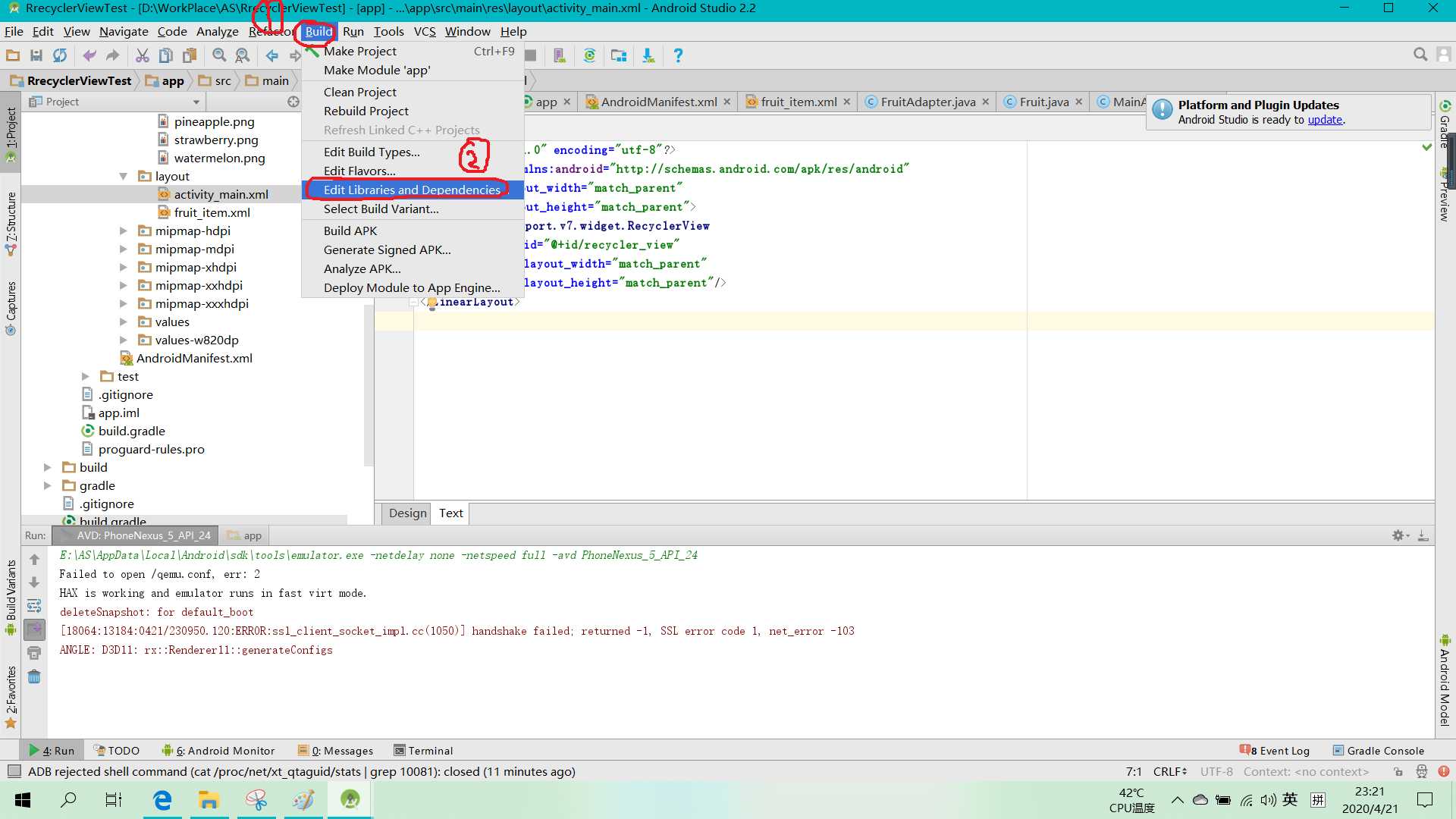Open the Run menu

(353, 31)
